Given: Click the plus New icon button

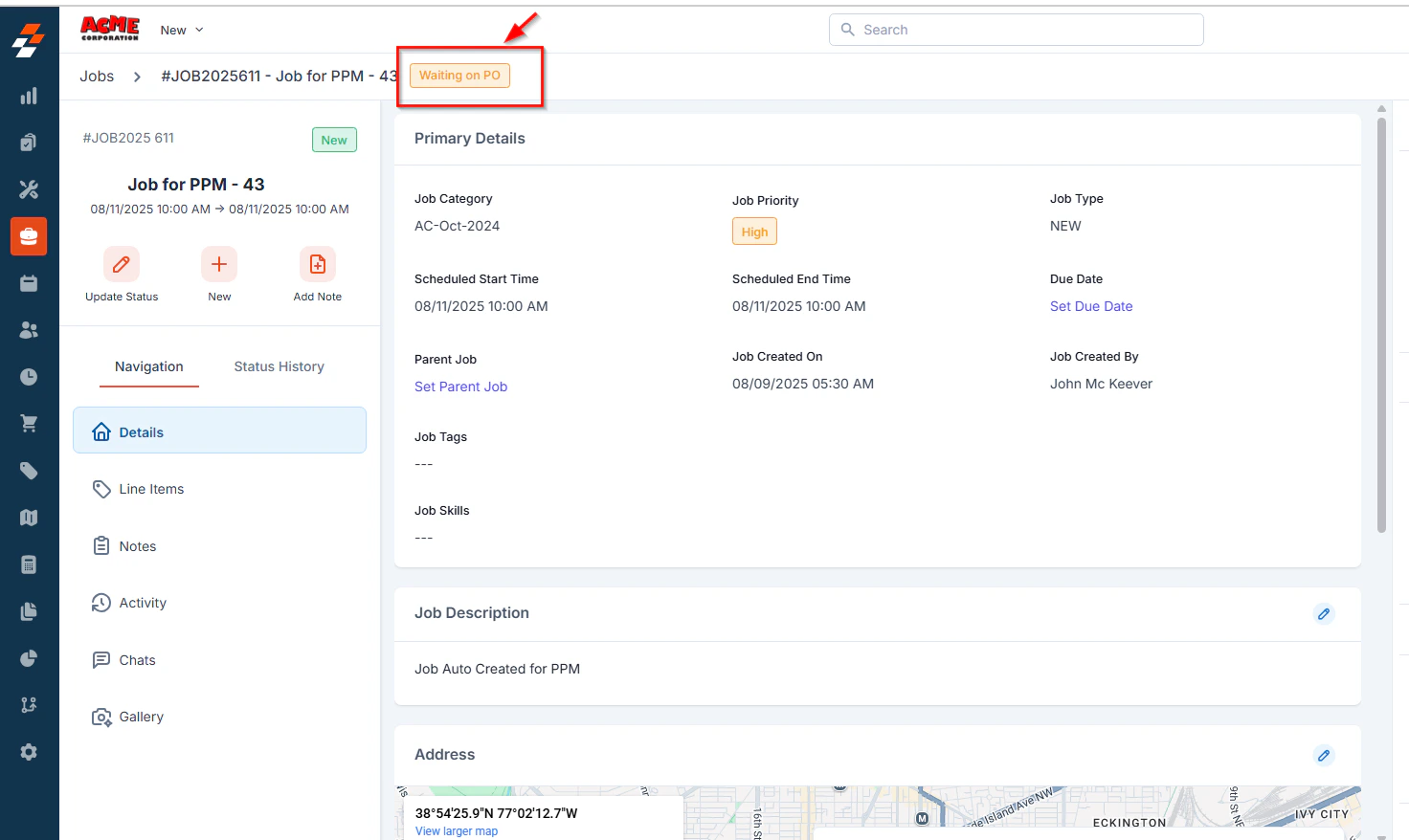Looking at the screenshot, I should pyautogui.click(x=219, y=264).
